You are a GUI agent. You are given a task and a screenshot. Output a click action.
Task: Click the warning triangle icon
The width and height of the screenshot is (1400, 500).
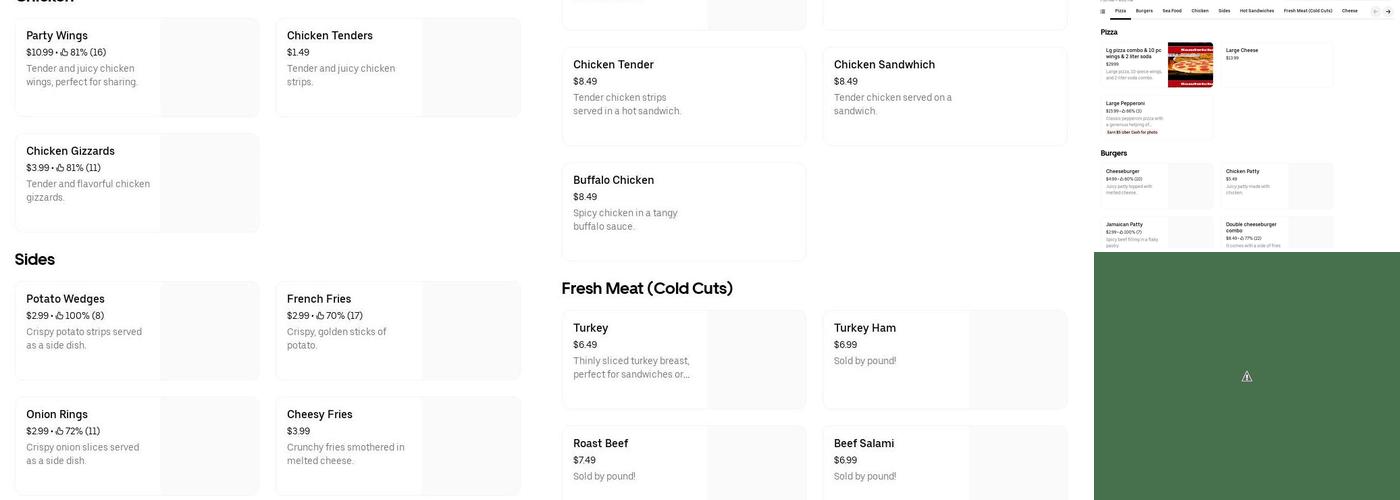[x=1247, y=377]
